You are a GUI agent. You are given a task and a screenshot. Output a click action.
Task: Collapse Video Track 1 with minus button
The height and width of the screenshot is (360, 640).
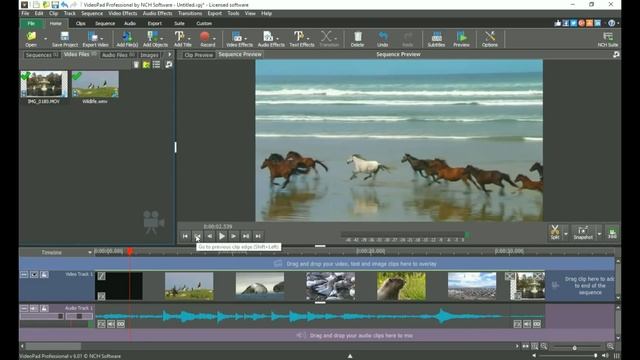pos(24,275)
